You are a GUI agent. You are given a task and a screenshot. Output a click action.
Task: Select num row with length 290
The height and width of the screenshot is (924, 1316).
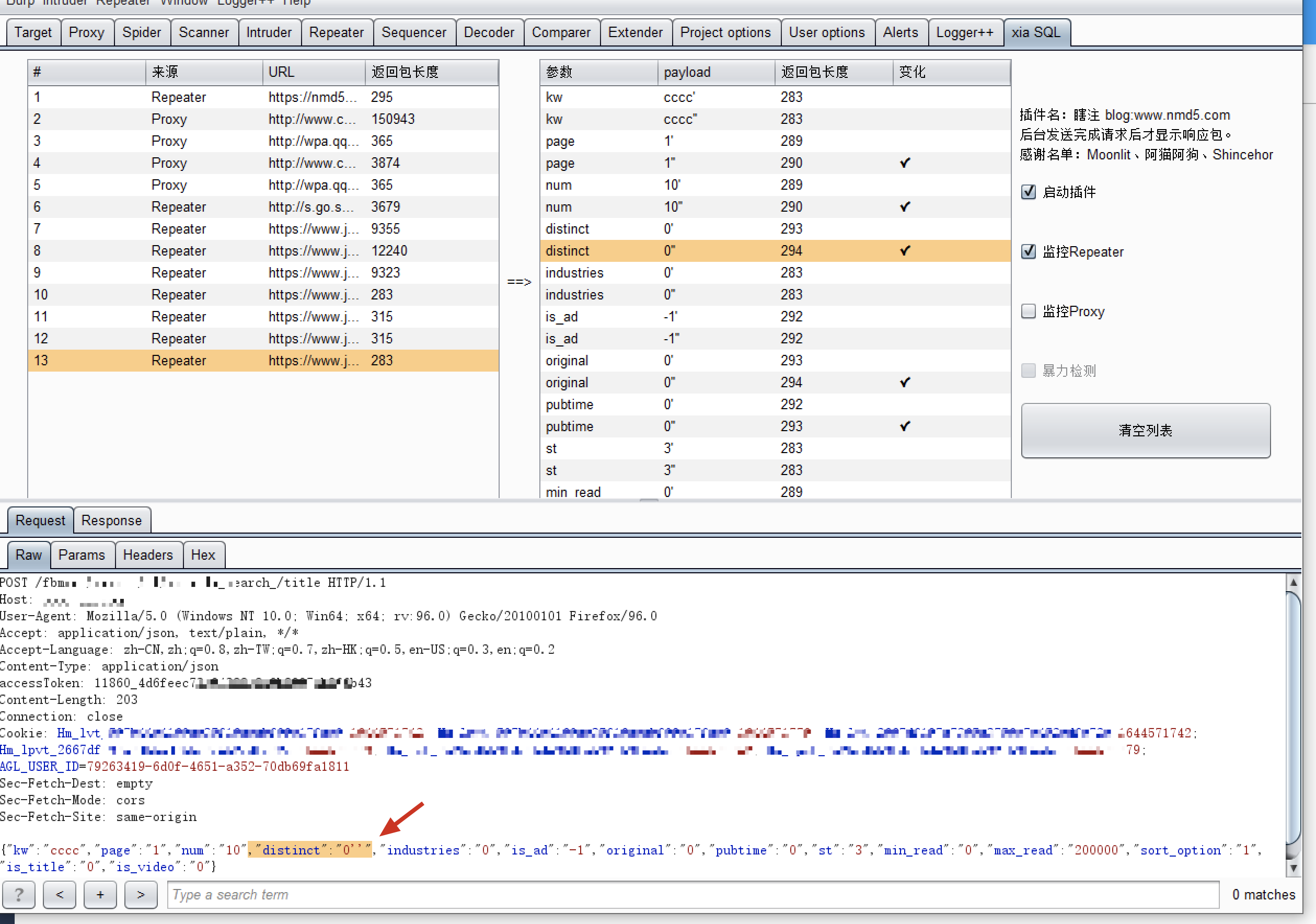click(x=775, y=206)
